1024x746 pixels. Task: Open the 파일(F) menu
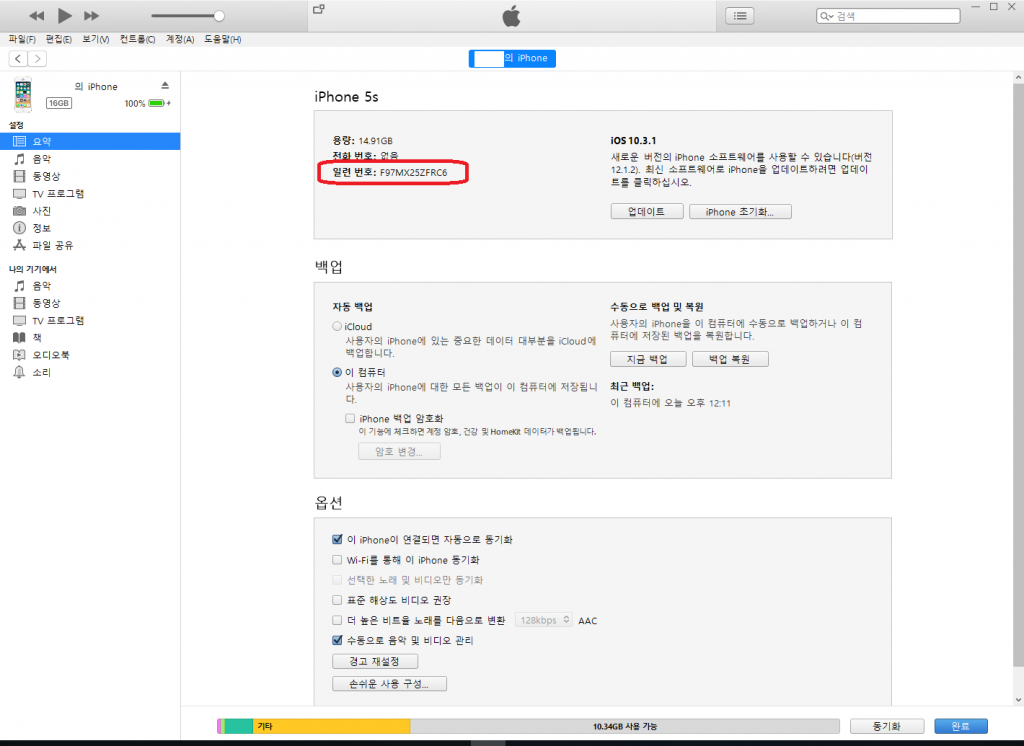[22, 39]
